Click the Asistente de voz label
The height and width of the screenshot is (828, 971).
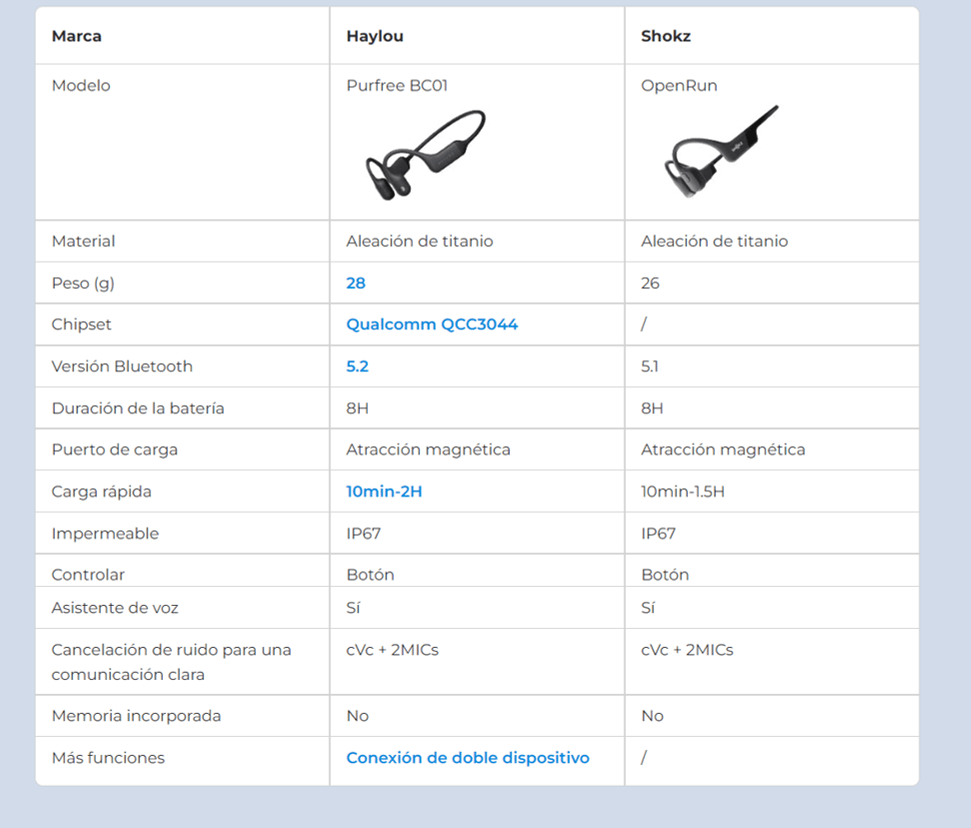[x=115, y=608]
